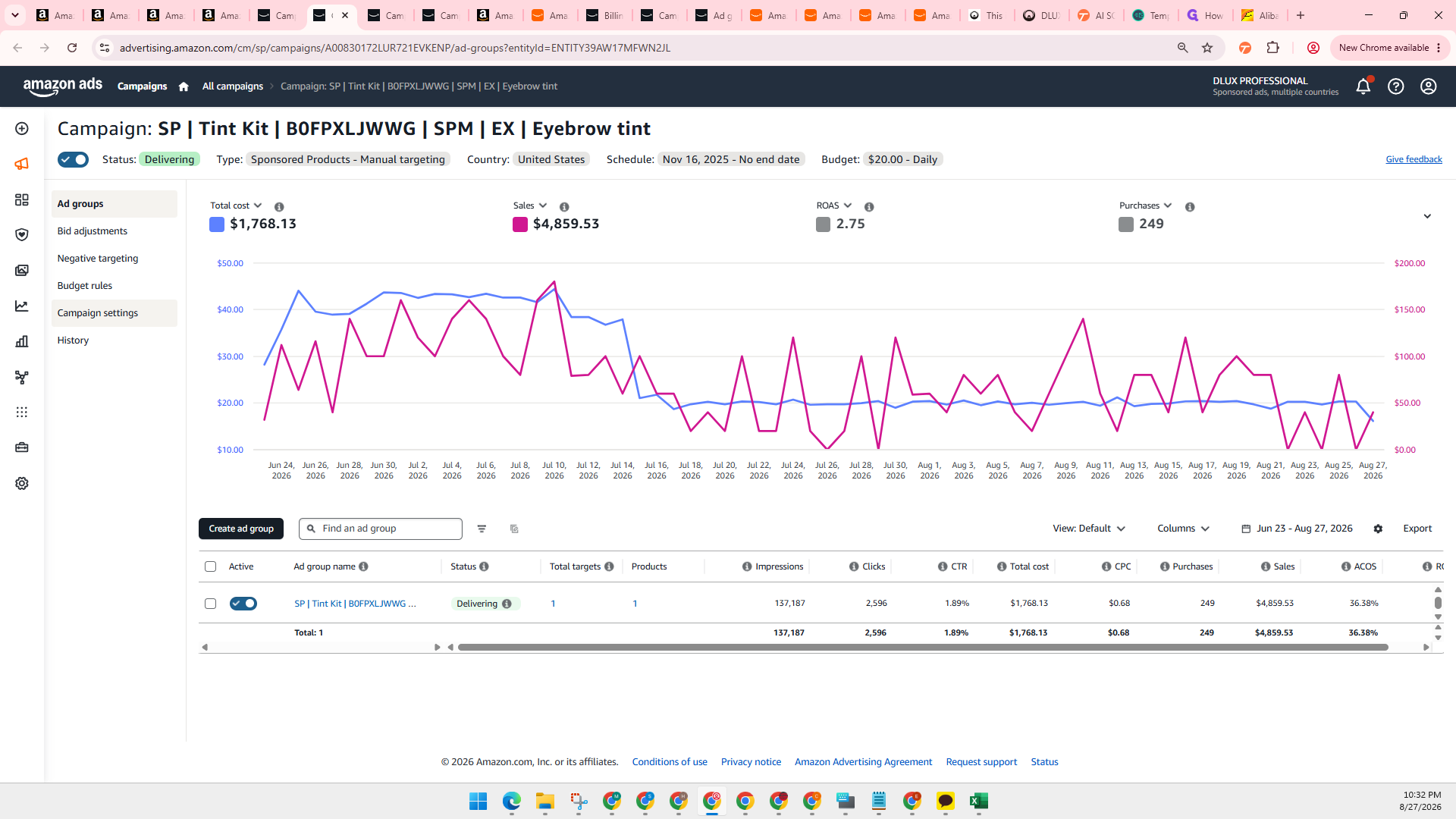
Task: Collapse the chart with the chevron arrow
Action: point(1427,216)
